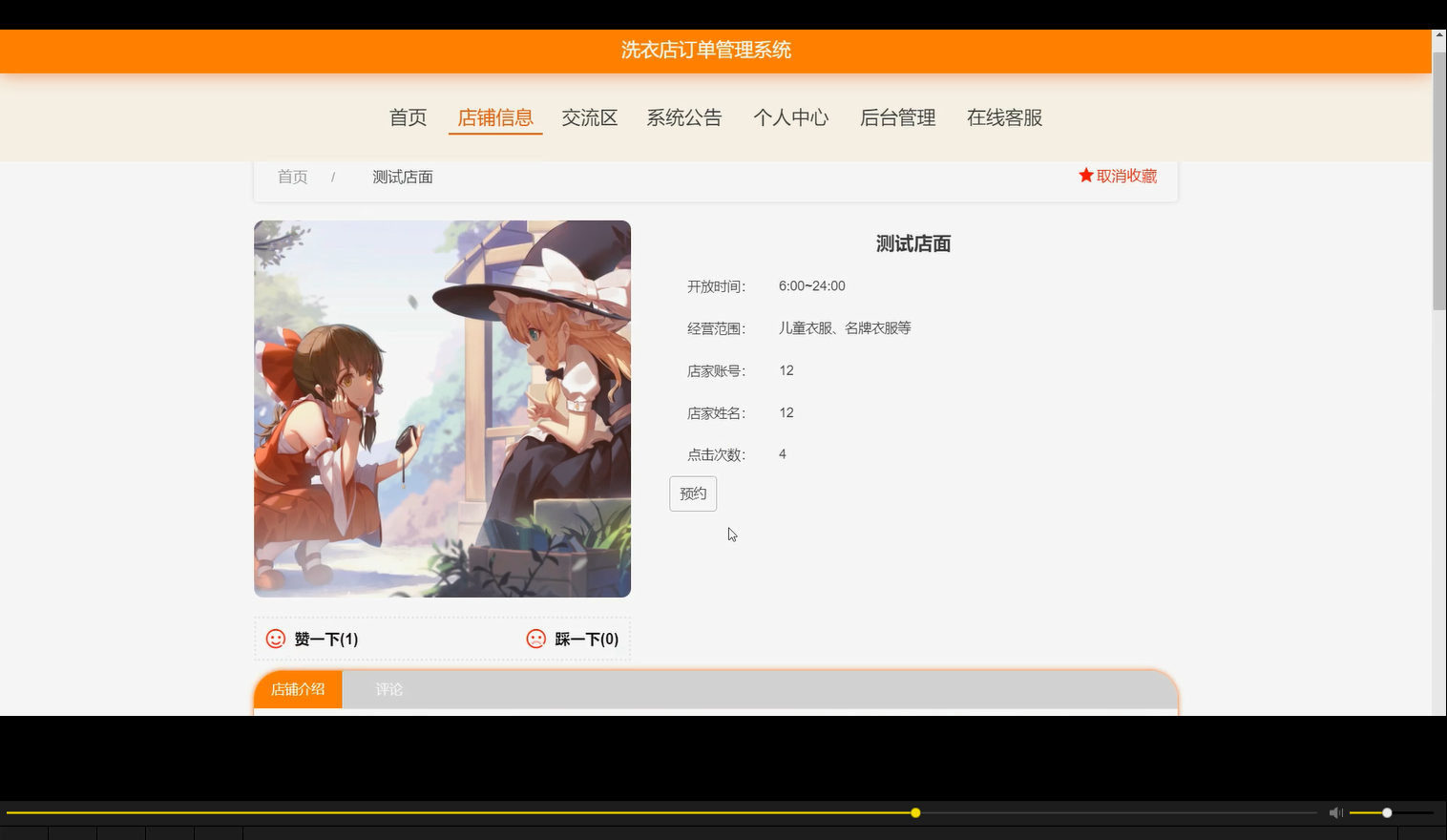1447x840 pixels.
Task: Click the red star favorite icon
Action: [x=1085, y=176]
